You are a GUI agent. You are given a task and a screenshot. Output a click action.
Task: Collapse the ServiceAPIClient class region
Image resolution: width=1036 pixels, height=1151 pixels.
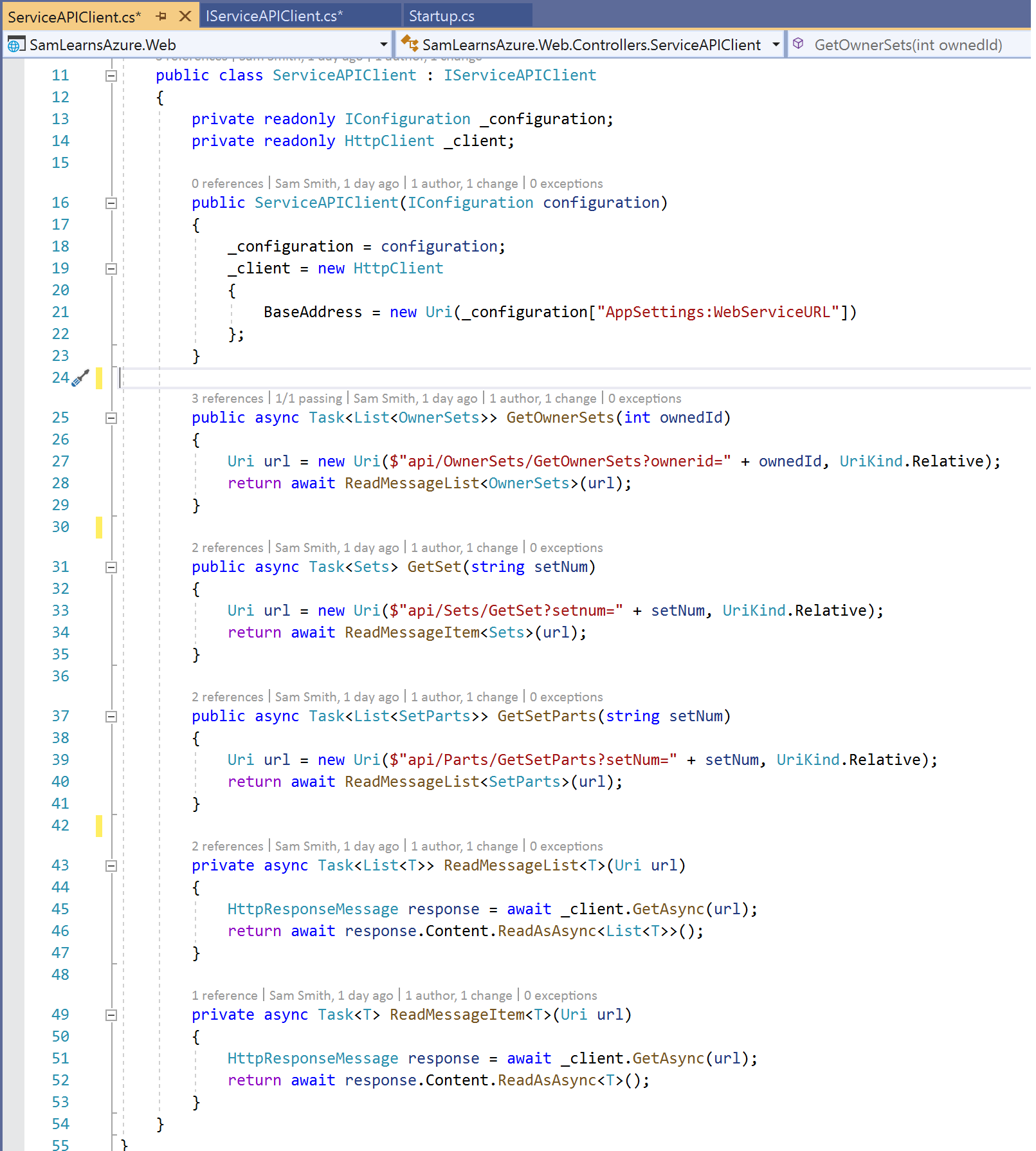pyautogui.click(x=111, y=76)
